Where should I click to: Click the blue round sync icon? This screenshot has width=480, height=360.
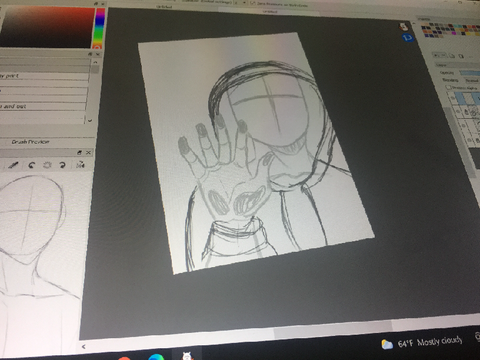tap(407, 38)
